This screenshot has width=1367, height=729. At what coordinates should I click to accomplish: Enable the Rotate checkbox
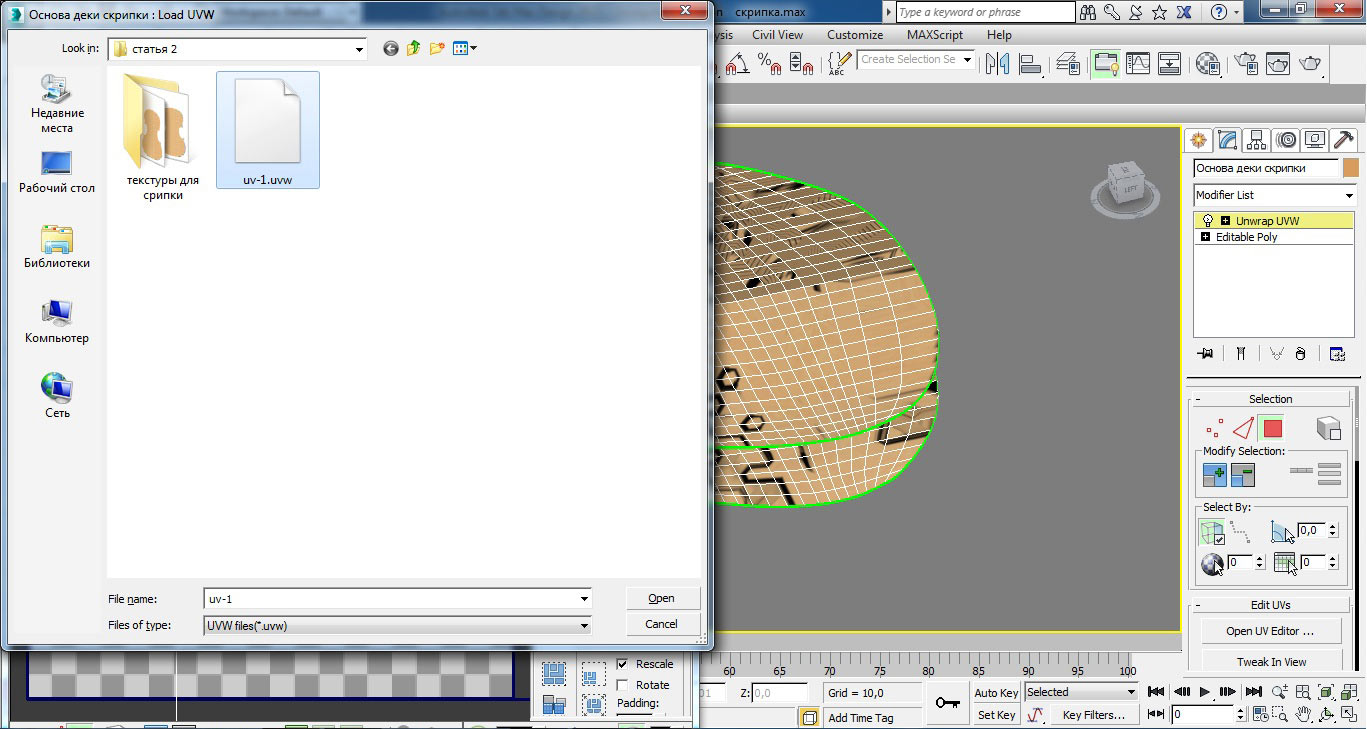[623, 685]
